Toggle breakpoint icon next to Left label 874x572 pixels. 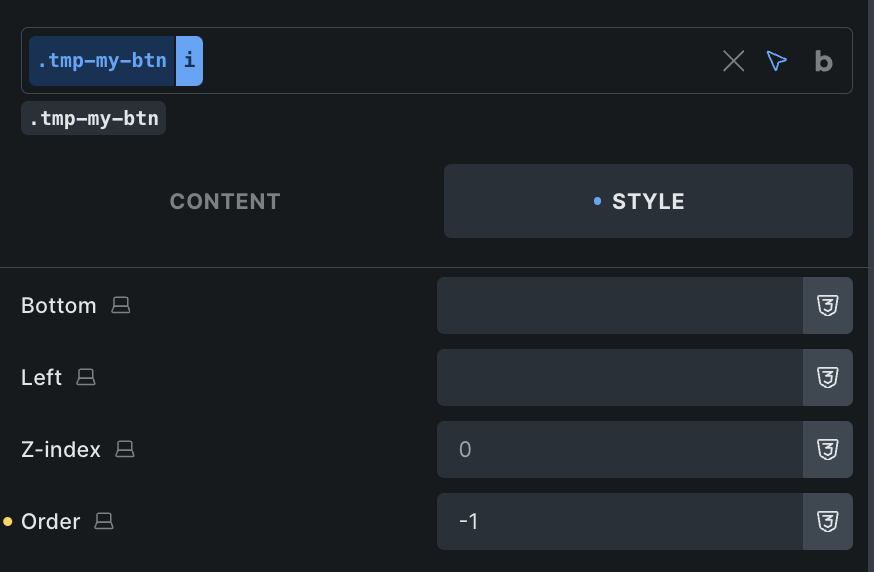[x=86, y=377]
